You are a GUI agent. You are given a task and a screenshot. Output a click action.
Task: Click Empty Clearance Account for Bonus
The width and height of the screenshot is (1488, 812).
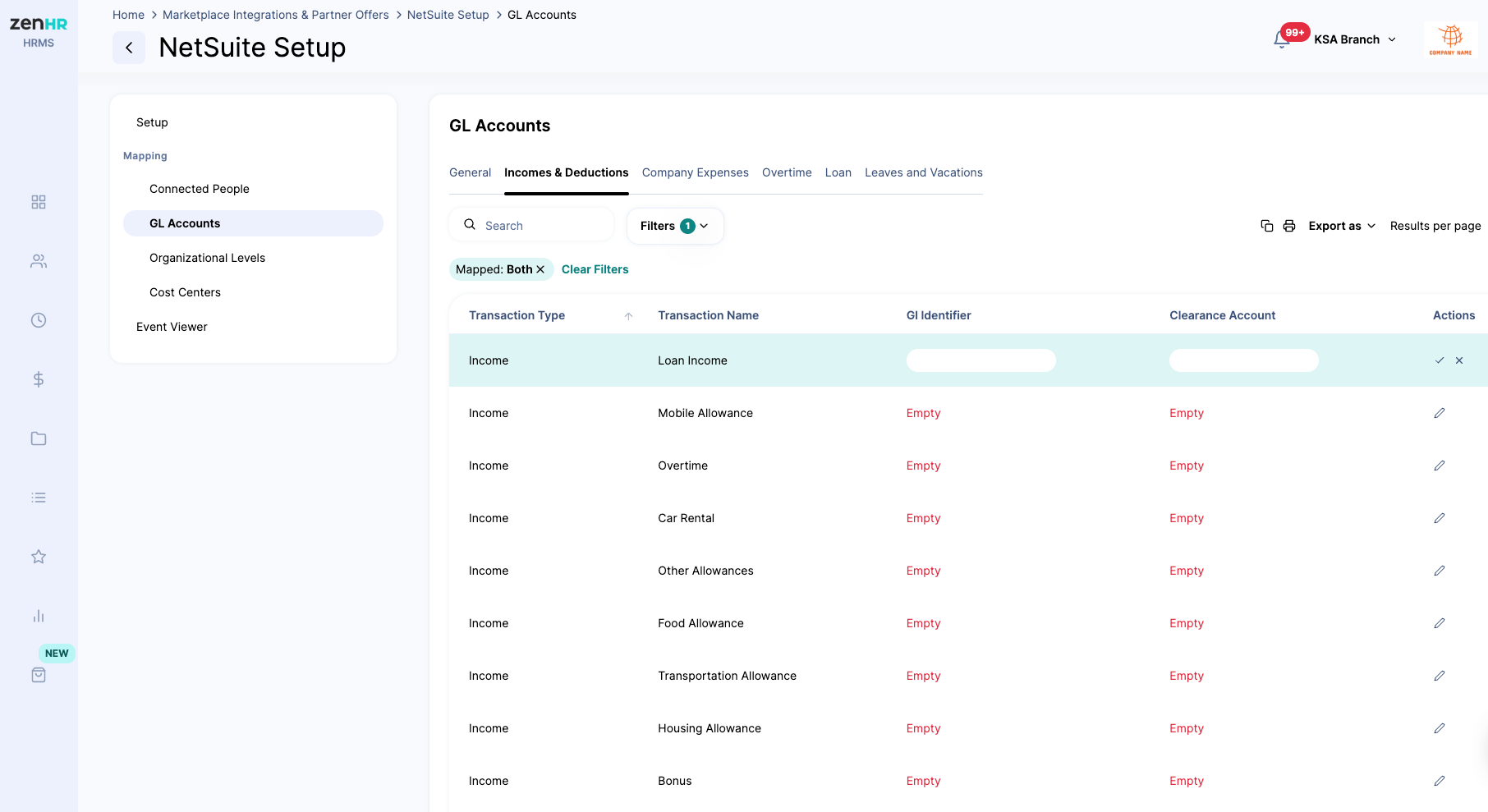1187,781
